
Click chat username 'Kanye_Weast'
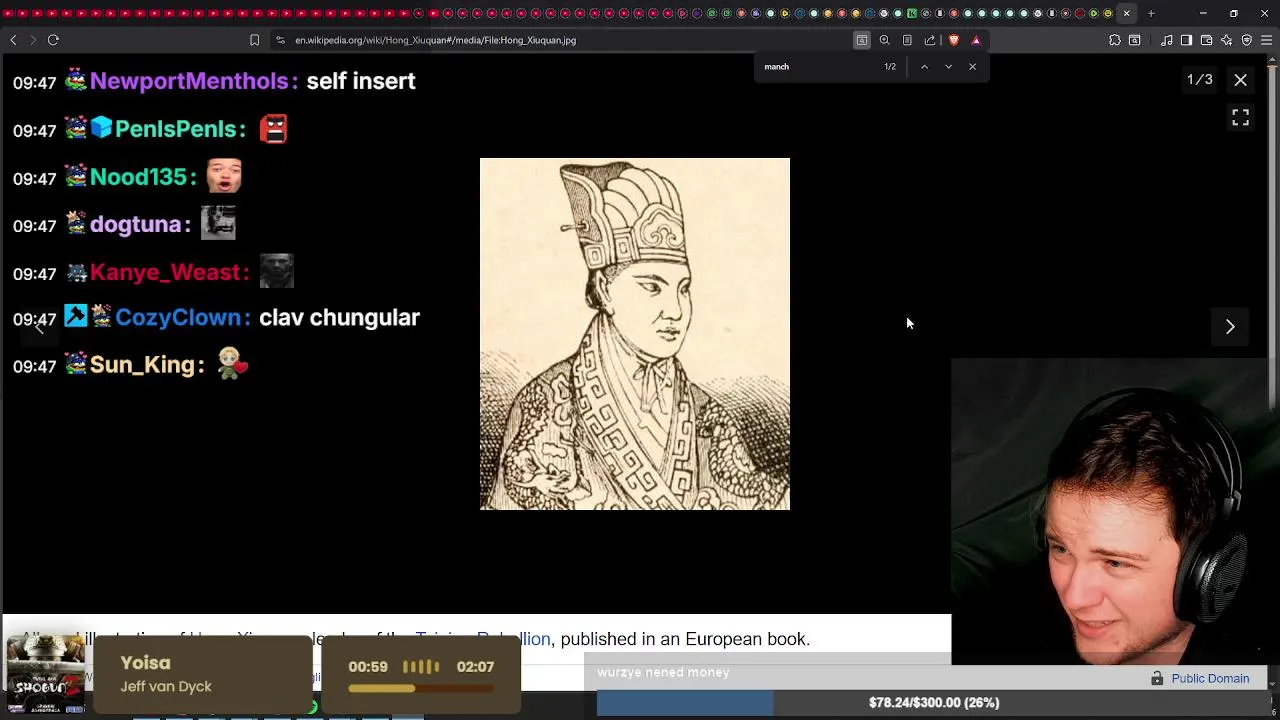[x=165, y=272]
